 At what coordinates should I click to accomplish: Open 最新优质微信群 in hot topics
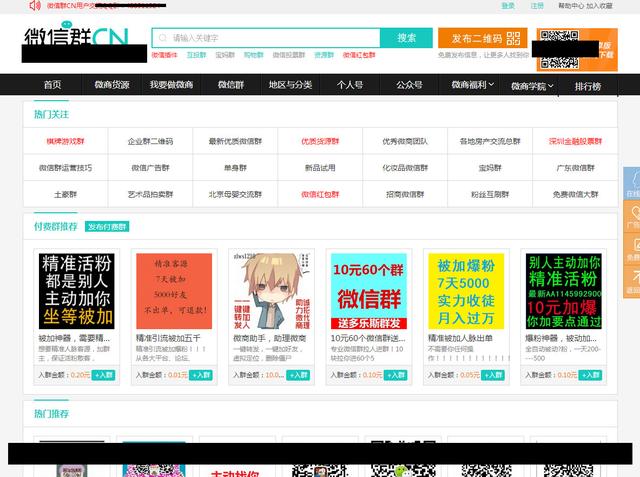(x=235, y=141)
